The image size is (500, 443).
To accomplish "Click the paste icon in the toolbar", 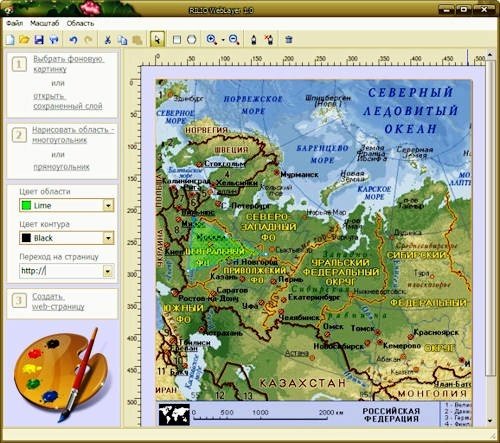I will pyautogui.click(x=137, y=40).
